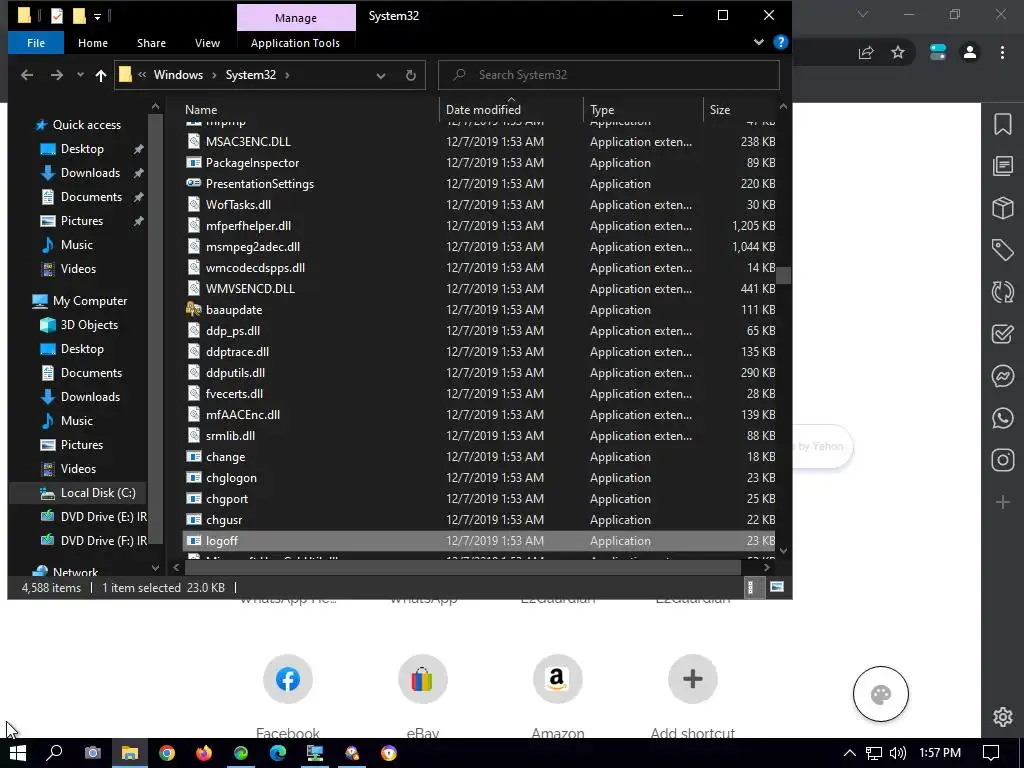This screenshot has height=768, width=1024.
Task: Open pinned Pictures under Quick access
Action: [x=82, y=221]
